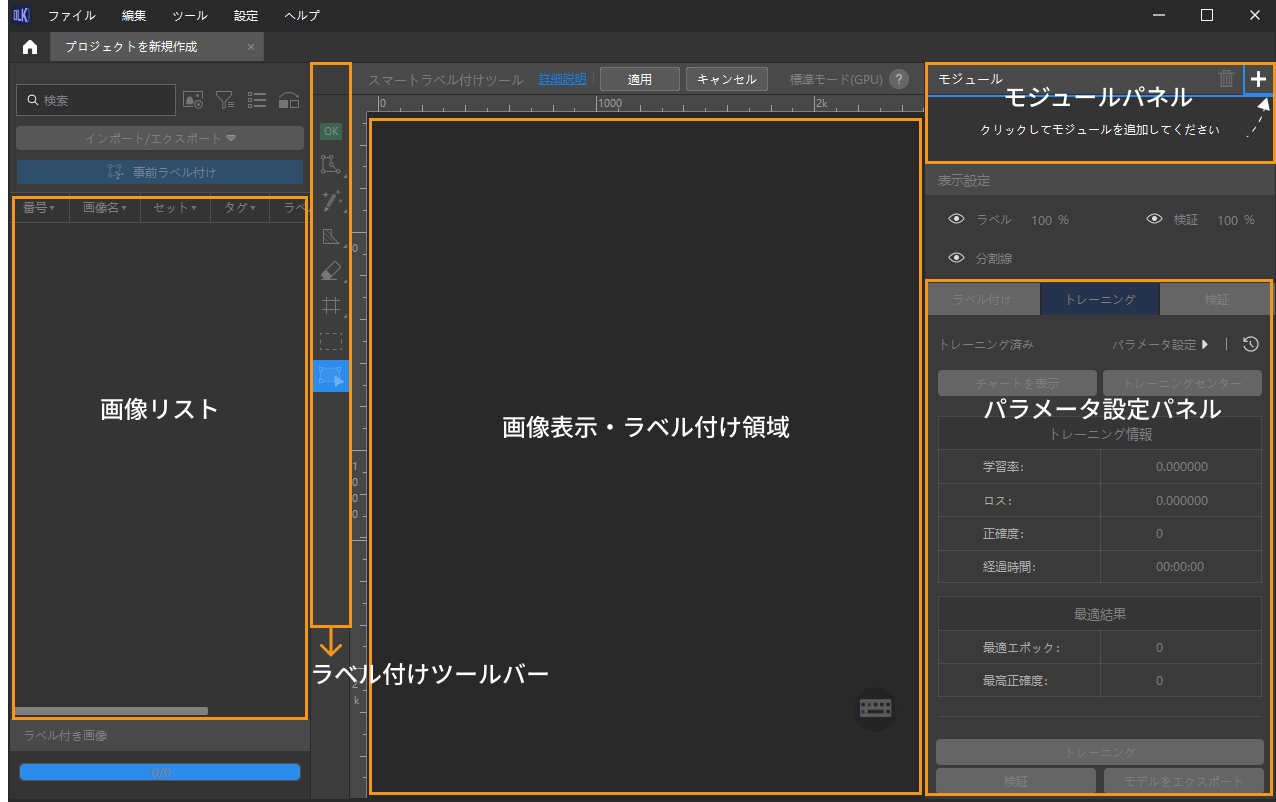Image resolution: width=1276 pixels, height=802 pixels.
Task: Toggle 分割線 visibility eye icon
Action: click(x=956, y=258)
